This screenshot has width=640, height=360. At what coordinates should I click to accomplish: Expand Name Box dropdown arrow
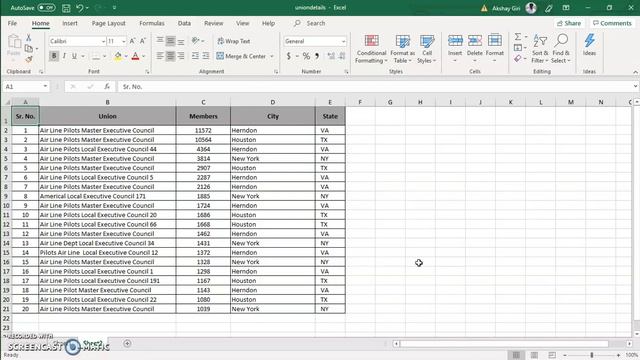tap(45, 87)
